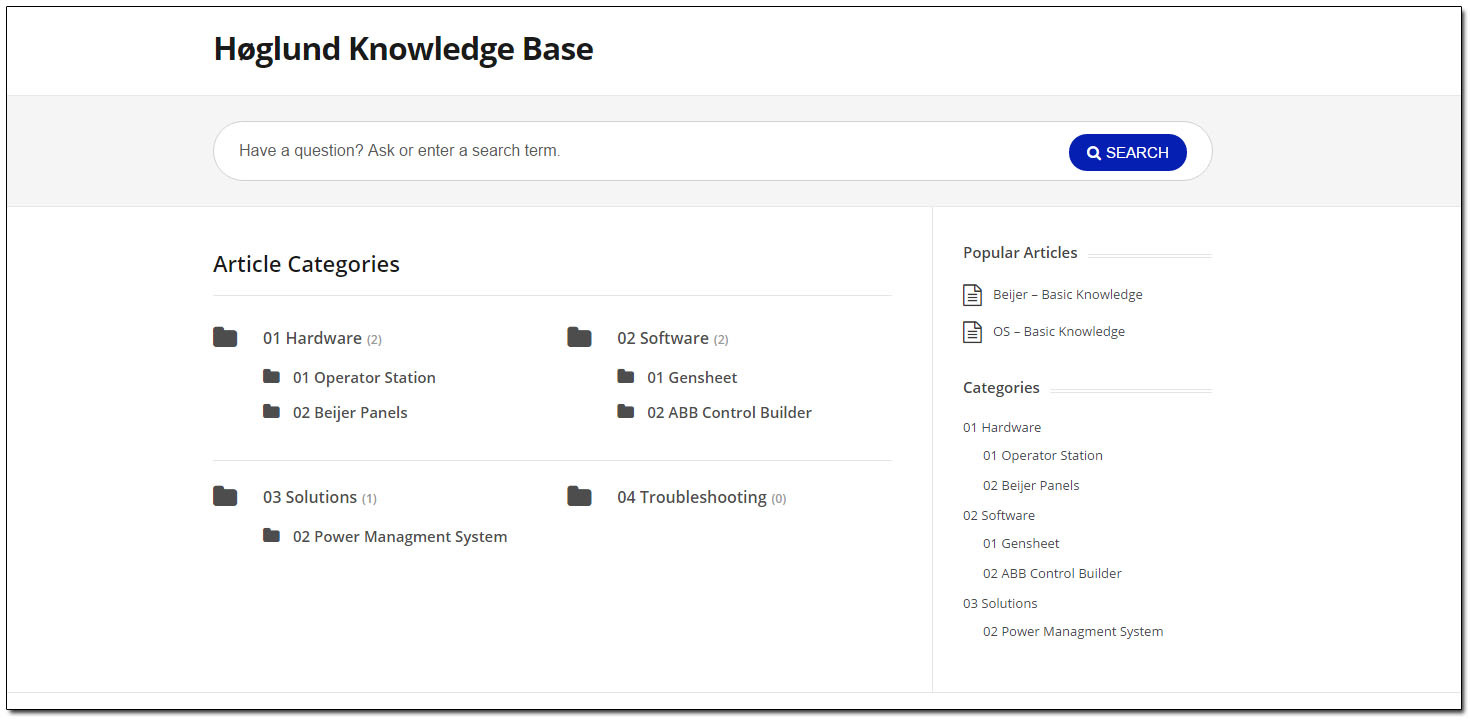Select 01 Hardware in sidebar Categories list
The image size is (1470, 720).
point(1002,428)
